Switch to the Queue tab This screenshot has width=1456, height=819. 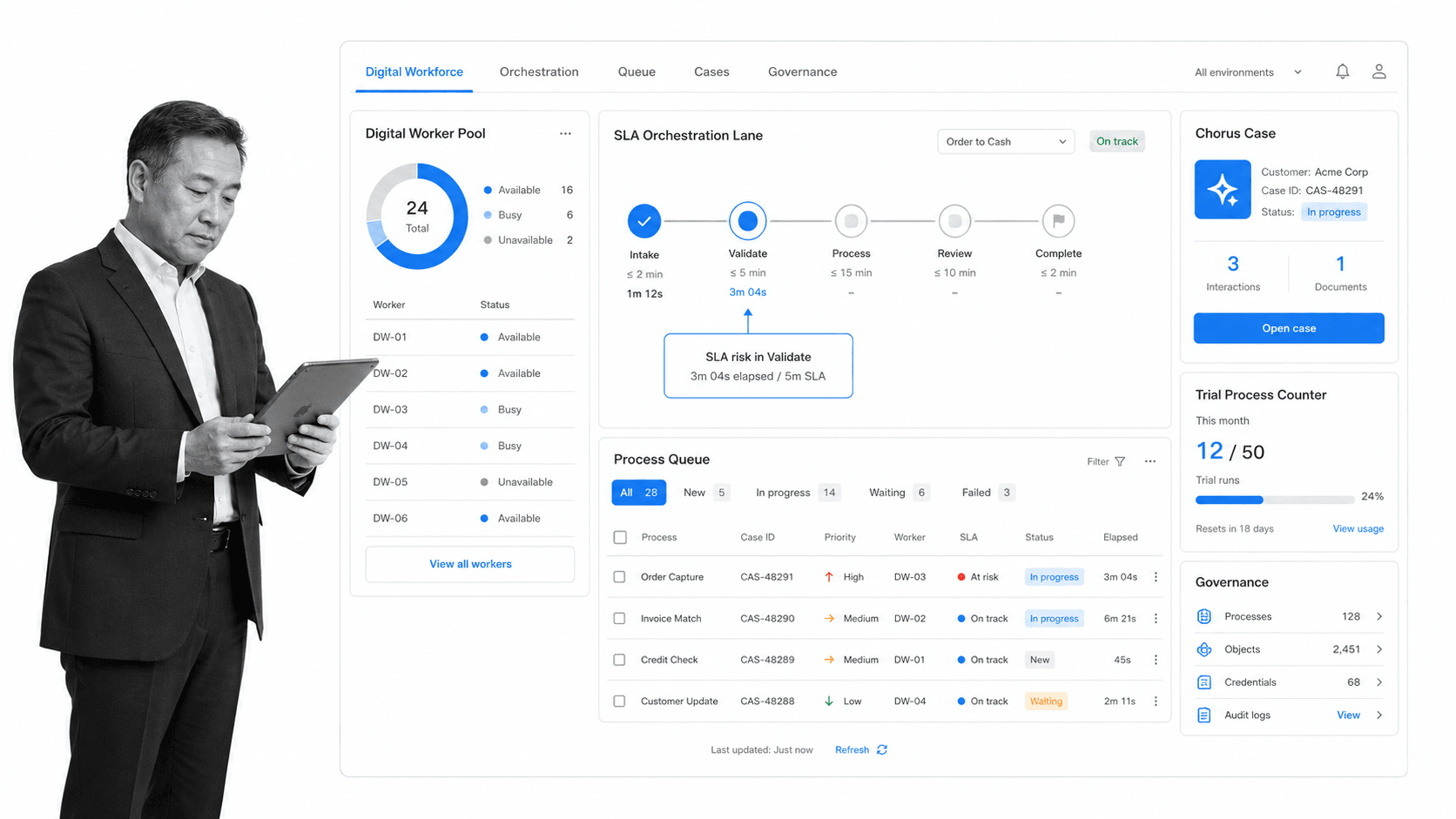637,72
